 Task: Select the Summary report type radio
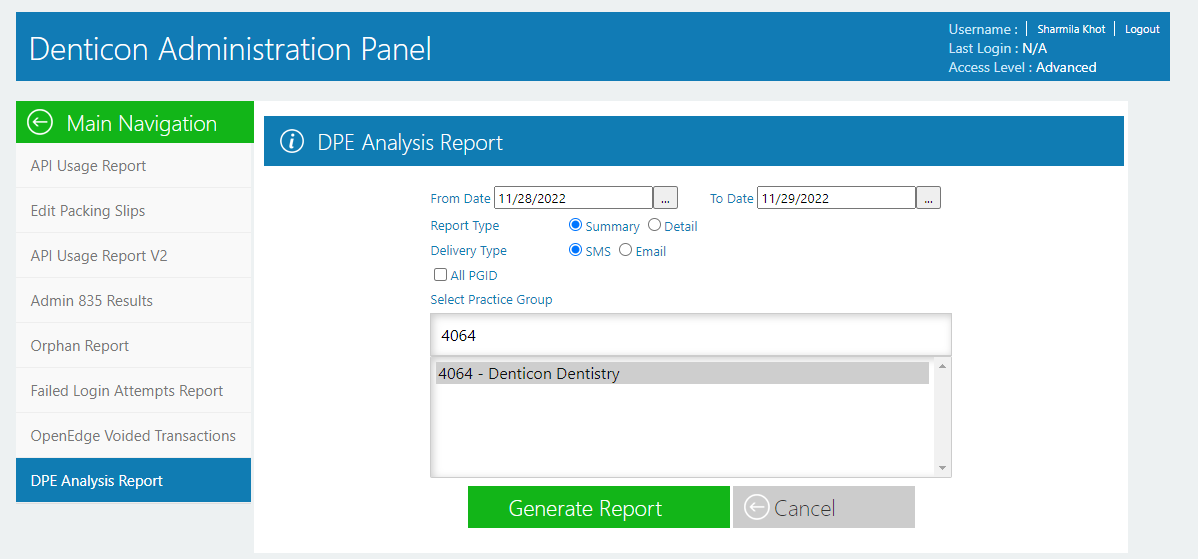[x=575, y=225]
